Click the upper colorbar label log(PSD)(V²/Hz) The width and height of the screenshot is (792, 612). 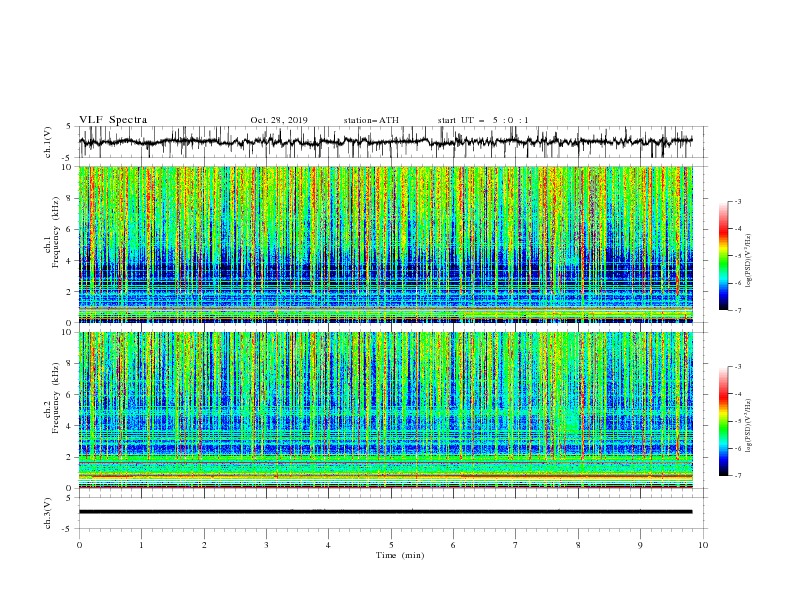point(748,261)
